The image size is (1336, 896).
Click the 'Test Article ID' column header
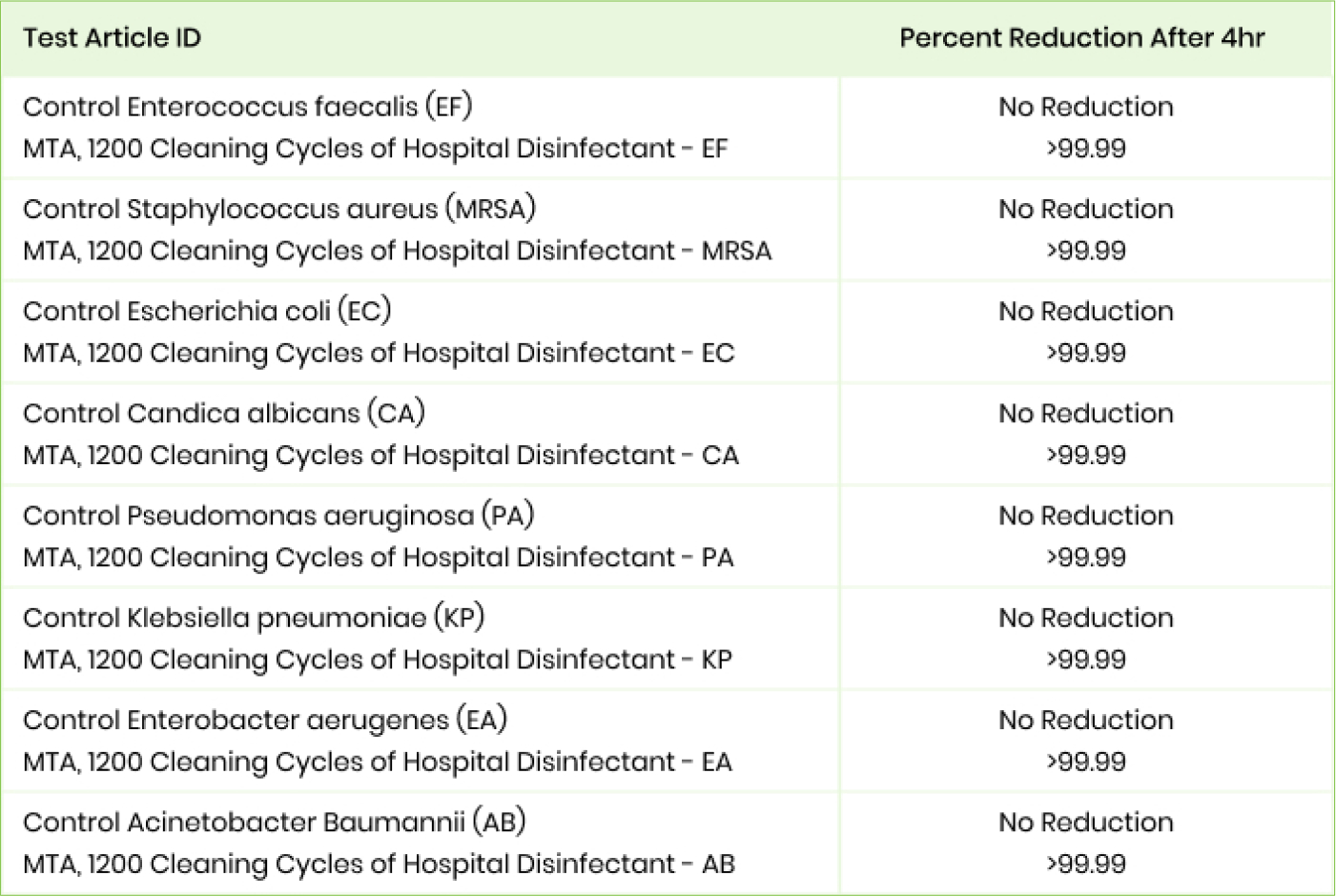pos(112,38)
